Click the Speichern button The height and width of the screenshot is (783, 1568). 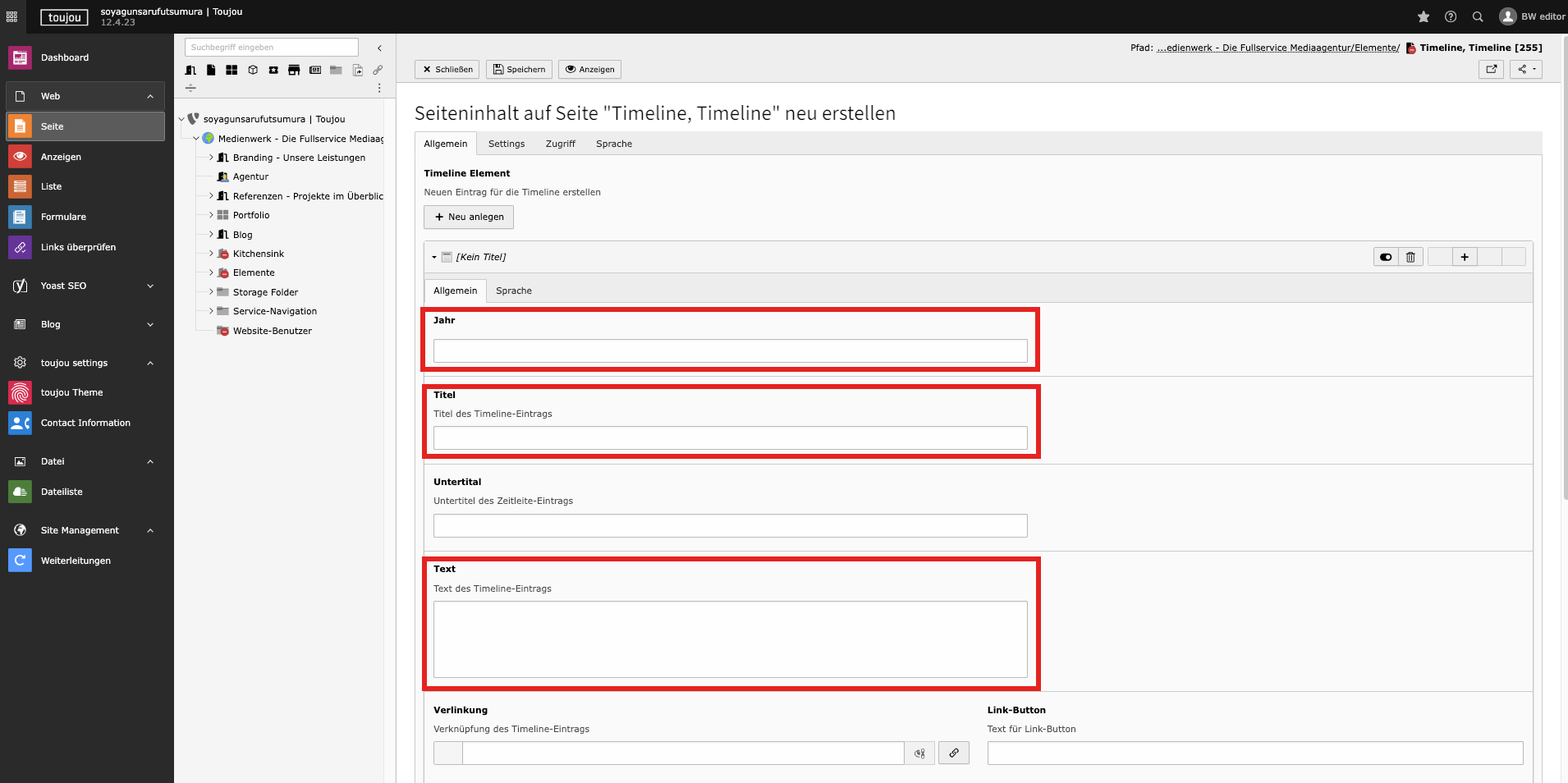[x=519, y=69]
